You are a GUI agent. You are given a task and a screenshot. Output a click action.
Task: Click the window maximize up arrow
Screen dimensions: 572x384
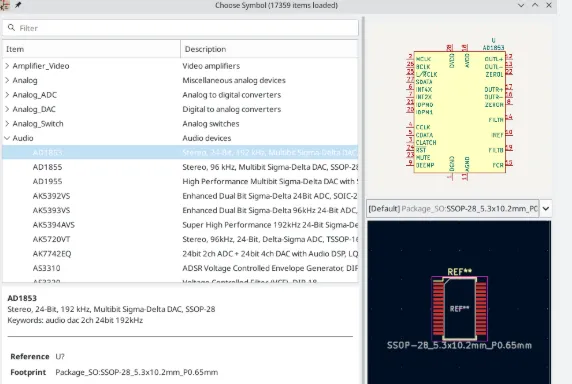click(x=535, y=5)
